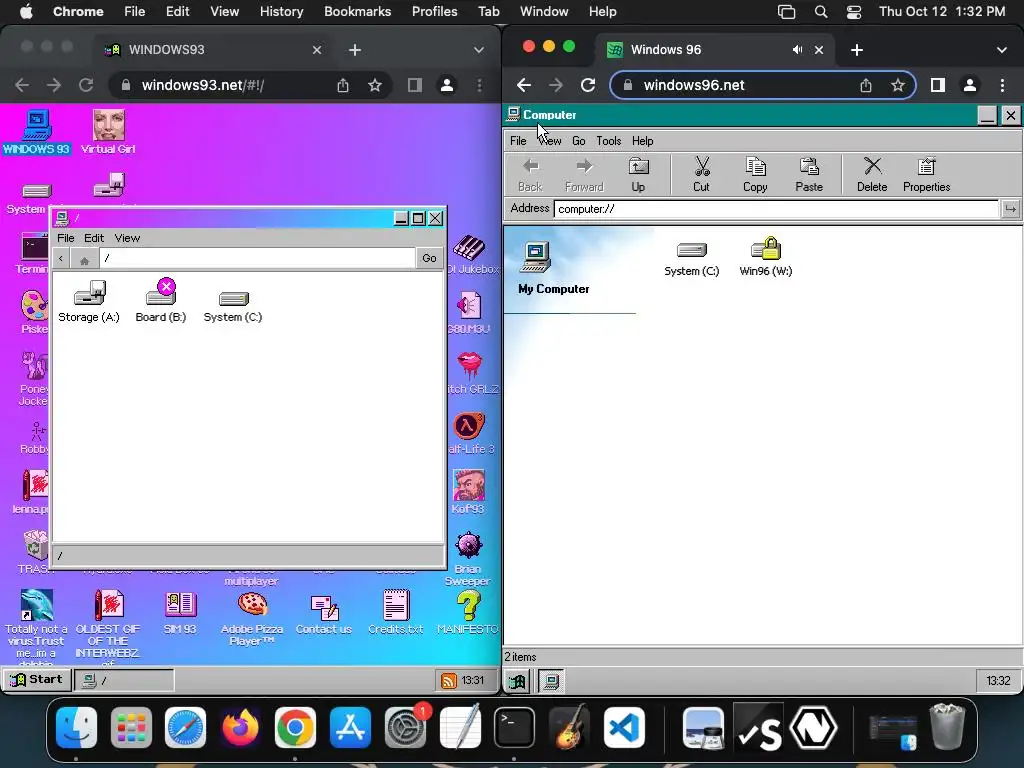Expand tab search chevron in Windows 96 window
Screen dimensions: 1024x768
[1002, 50]
